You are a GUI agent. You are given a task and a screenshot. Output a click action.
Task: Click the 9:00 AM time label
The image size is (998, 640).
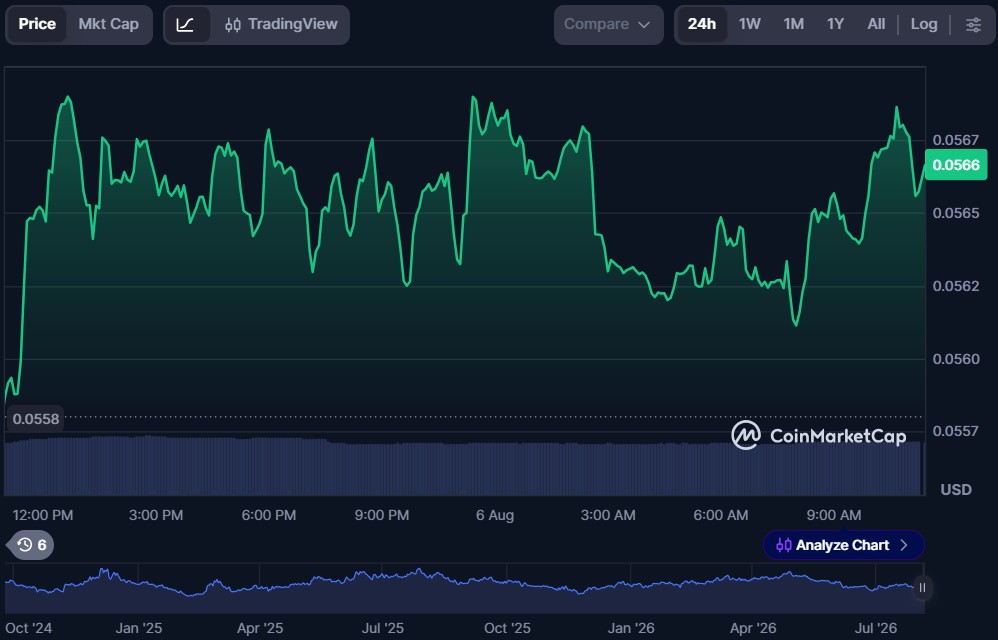point(834,515)
